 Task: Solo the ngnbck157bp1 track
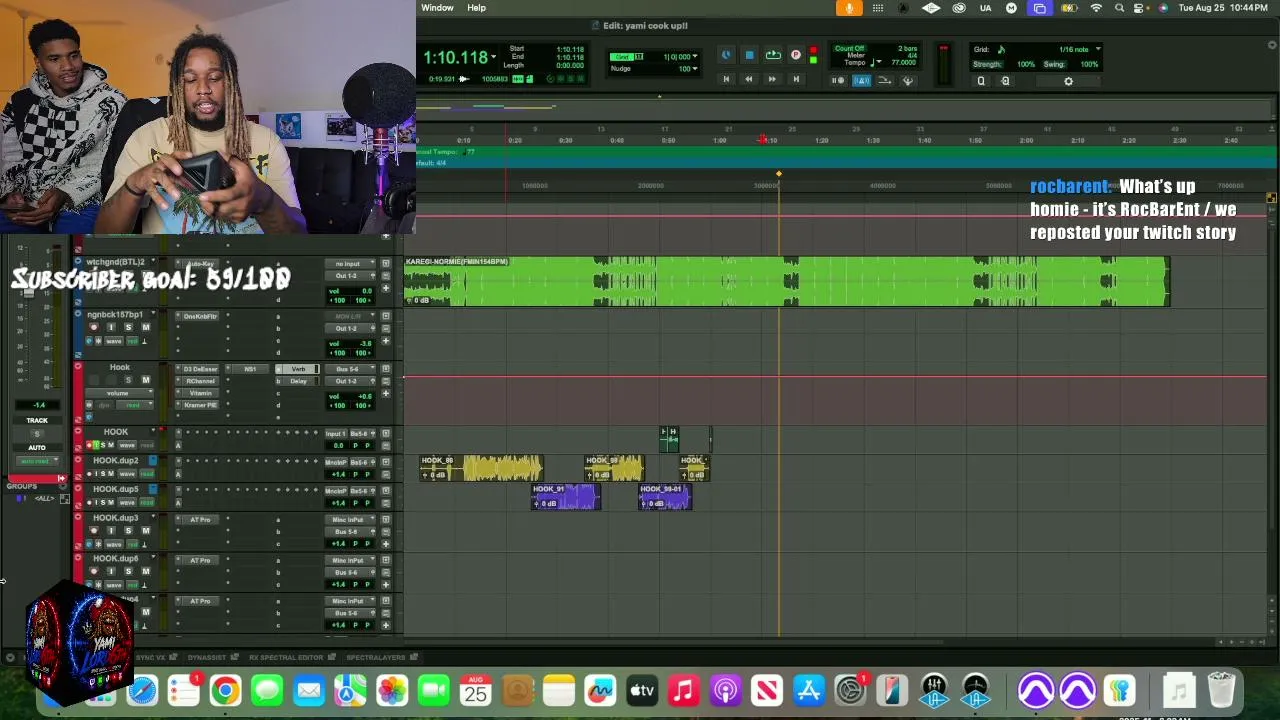pyautogui.click(x=128, y=328)
